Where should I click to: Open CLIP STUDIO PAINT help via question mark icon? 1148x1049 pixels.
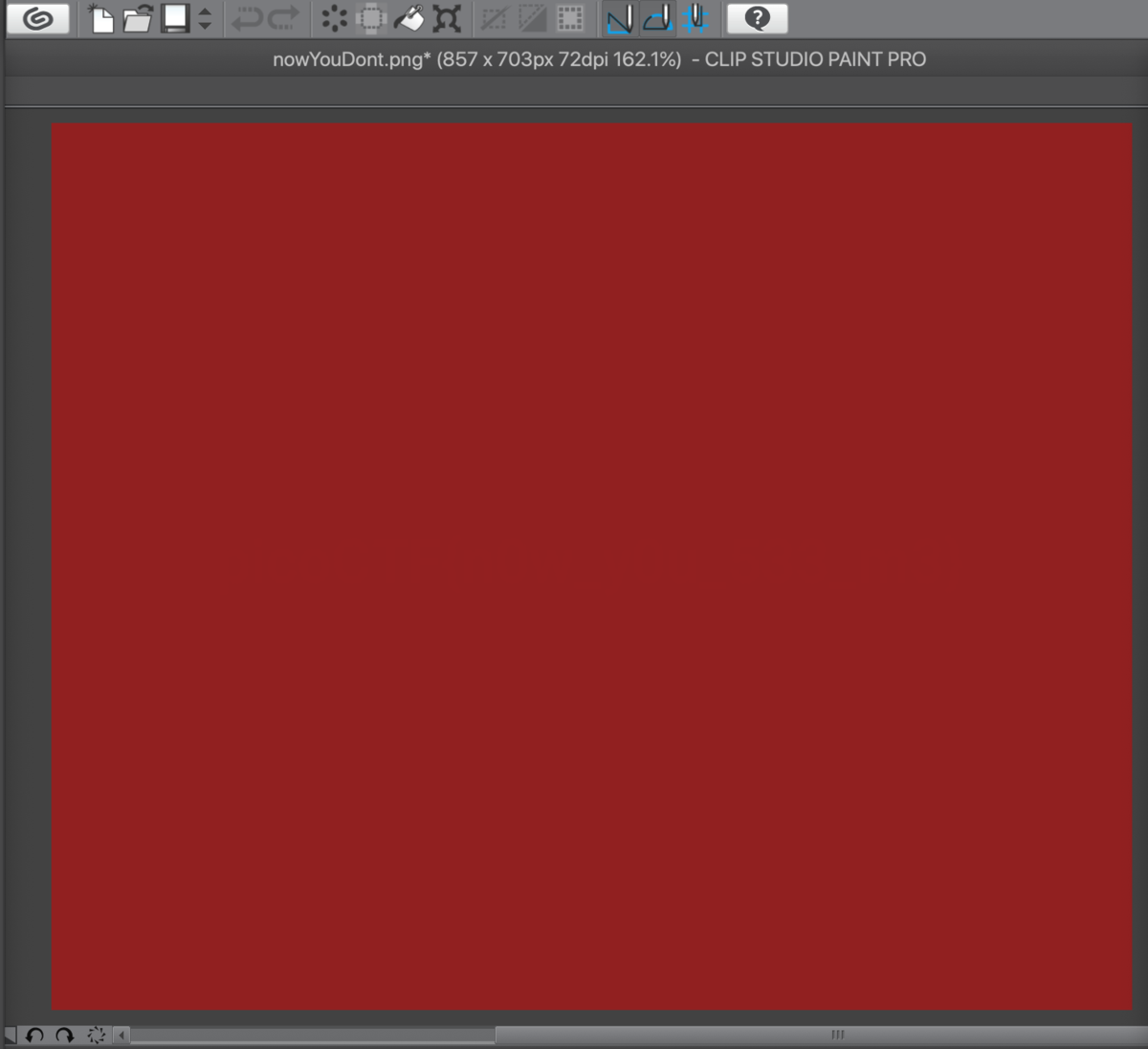pos(757,17)
